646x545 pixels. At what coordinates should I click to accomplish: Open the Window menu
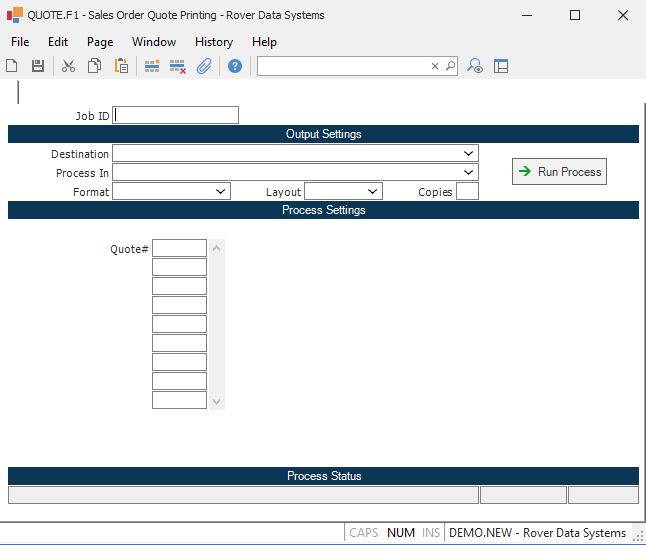pyautogui.click(x=153, y=42)
